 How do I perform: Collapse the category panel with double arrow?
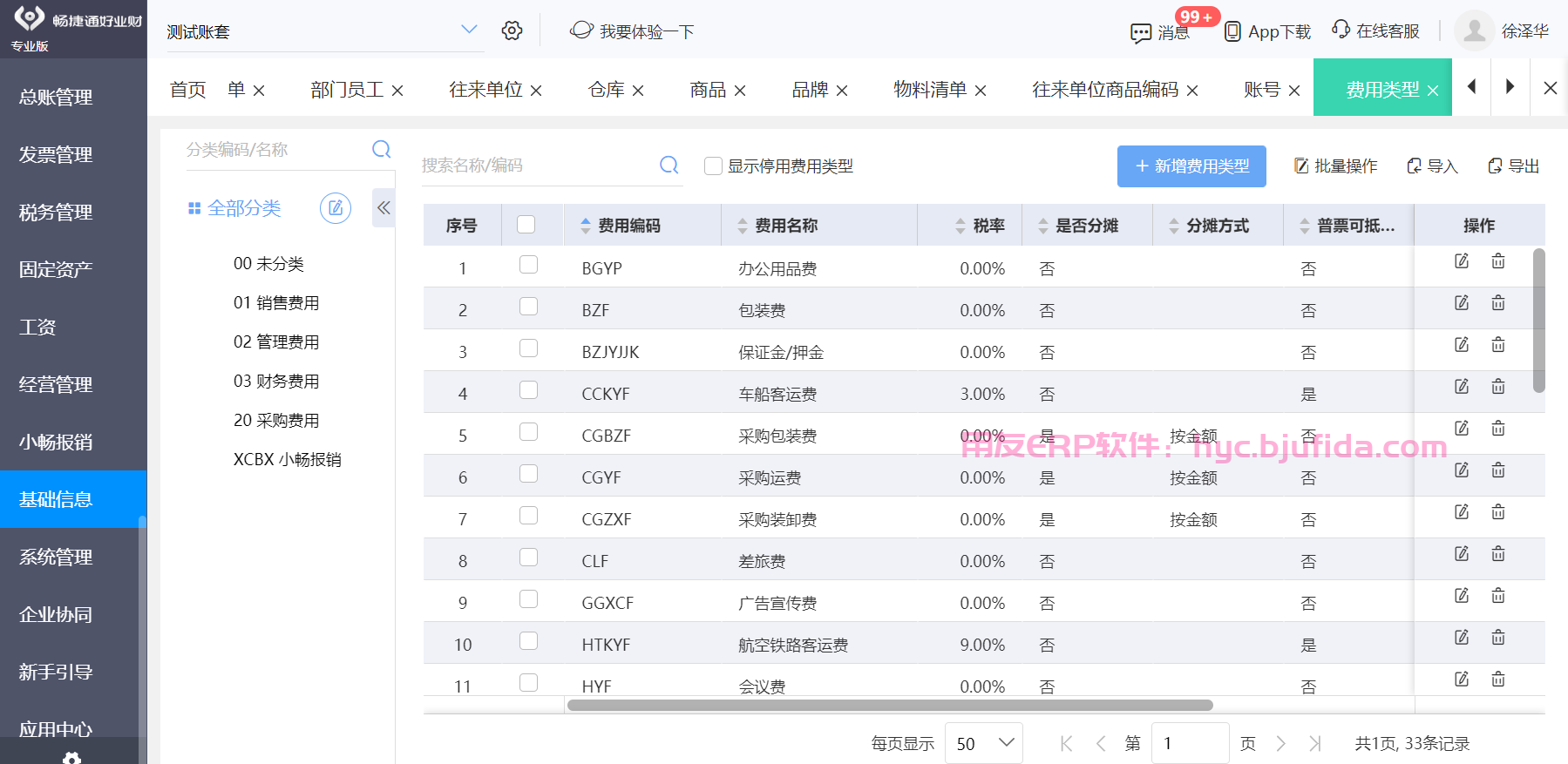(384, 207)
